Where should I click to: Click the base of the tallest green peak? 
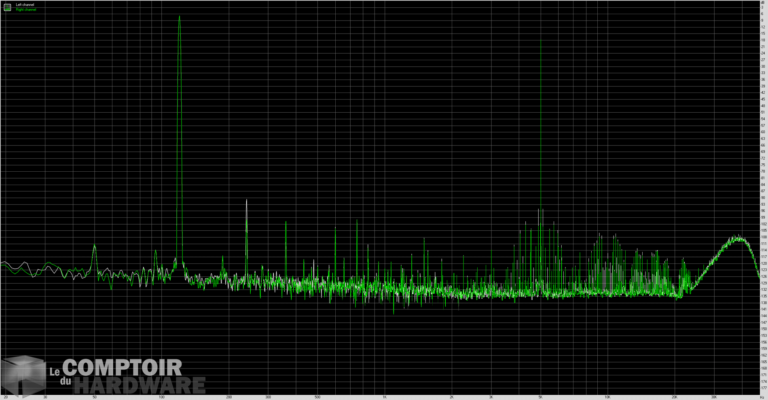(x=179, y=265)
